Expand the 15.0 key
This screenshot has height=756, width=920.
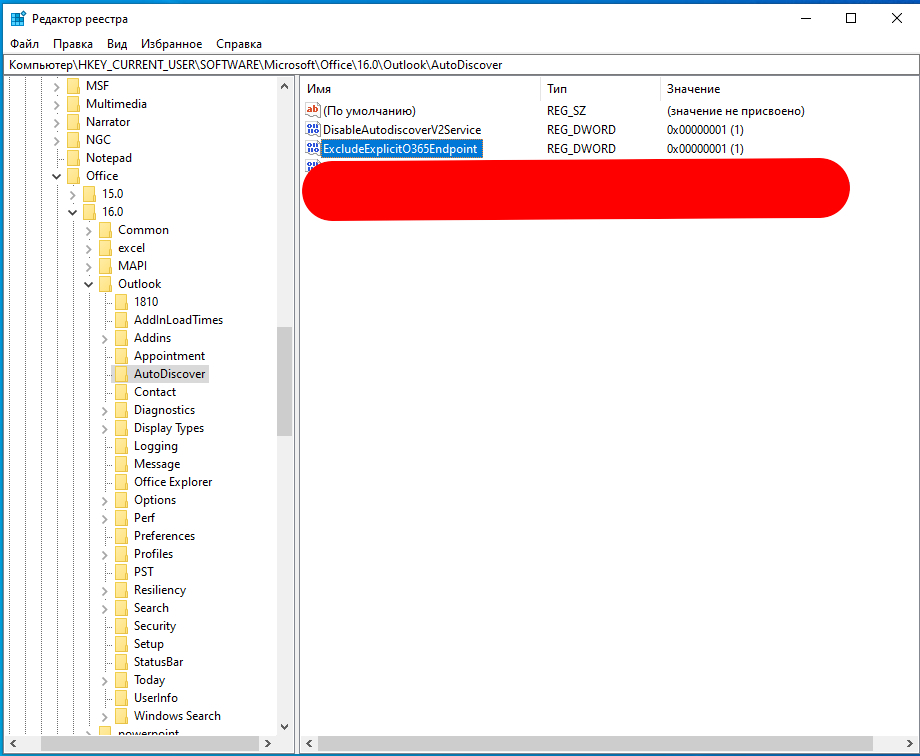point(72,195)
